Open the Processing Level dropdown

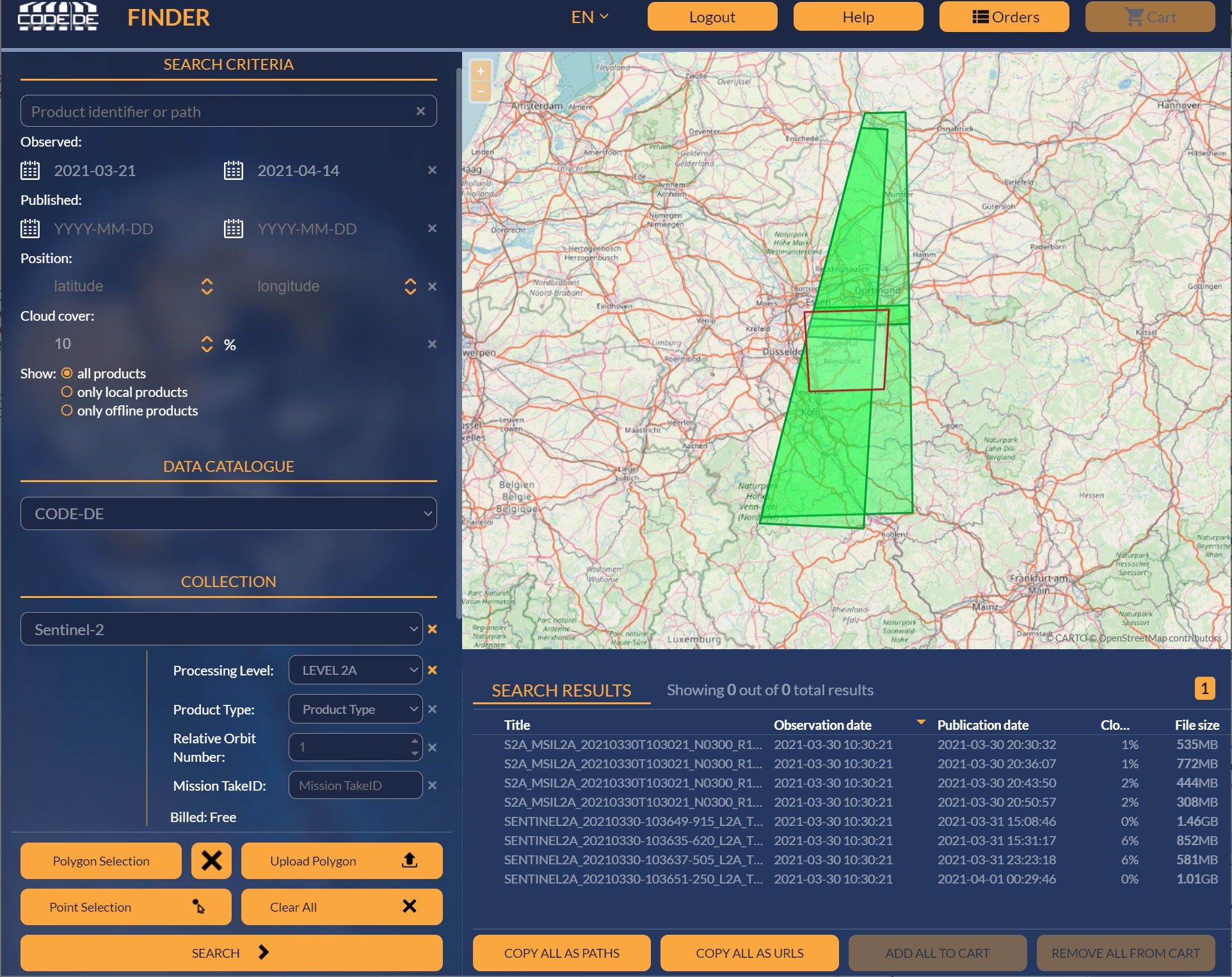355,670
